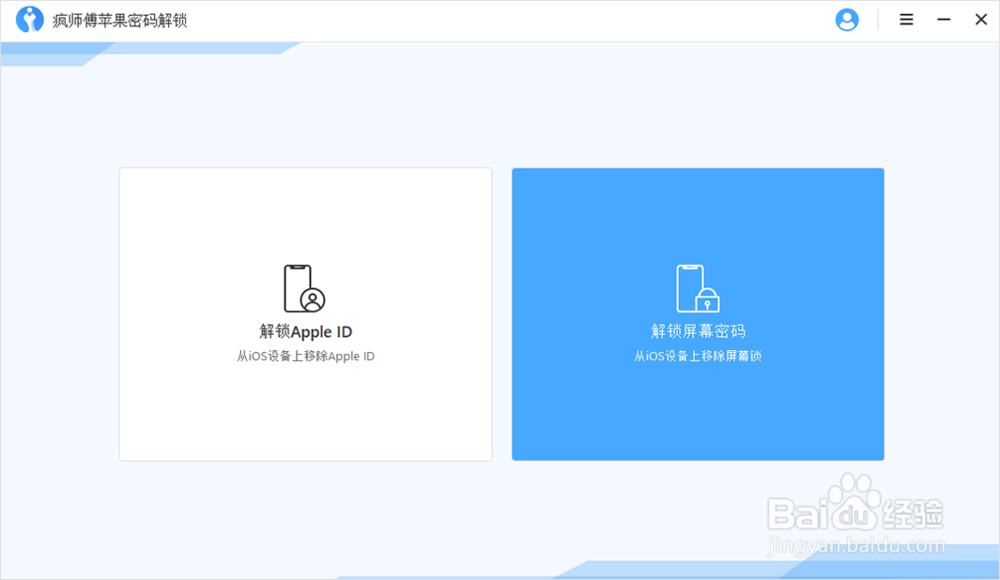Open the user account avatar icon
Image resolution: width=1000 pixels, height=580 pixels.
click(x=847, y=19)
